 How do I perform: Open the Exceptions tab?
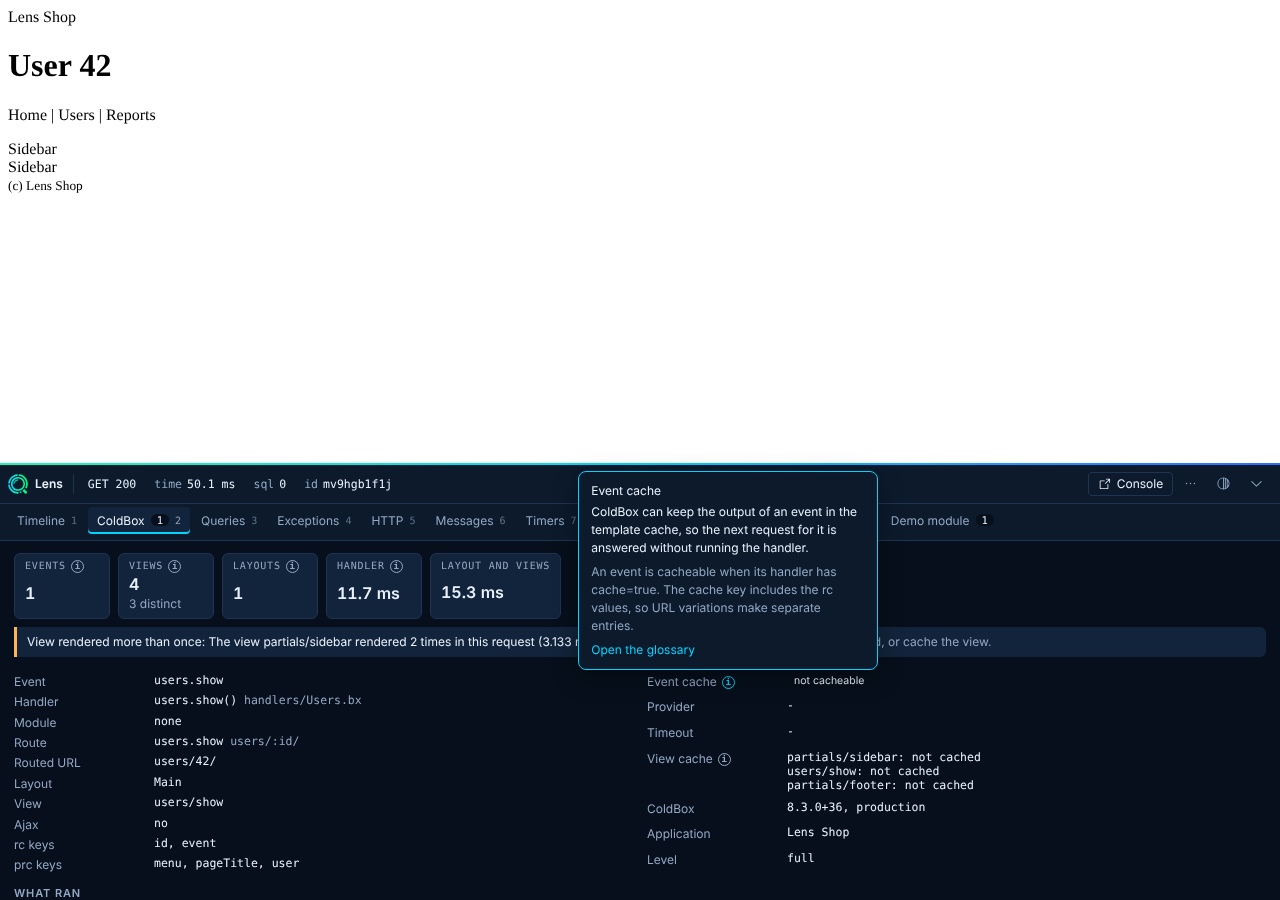pos(314,521)
